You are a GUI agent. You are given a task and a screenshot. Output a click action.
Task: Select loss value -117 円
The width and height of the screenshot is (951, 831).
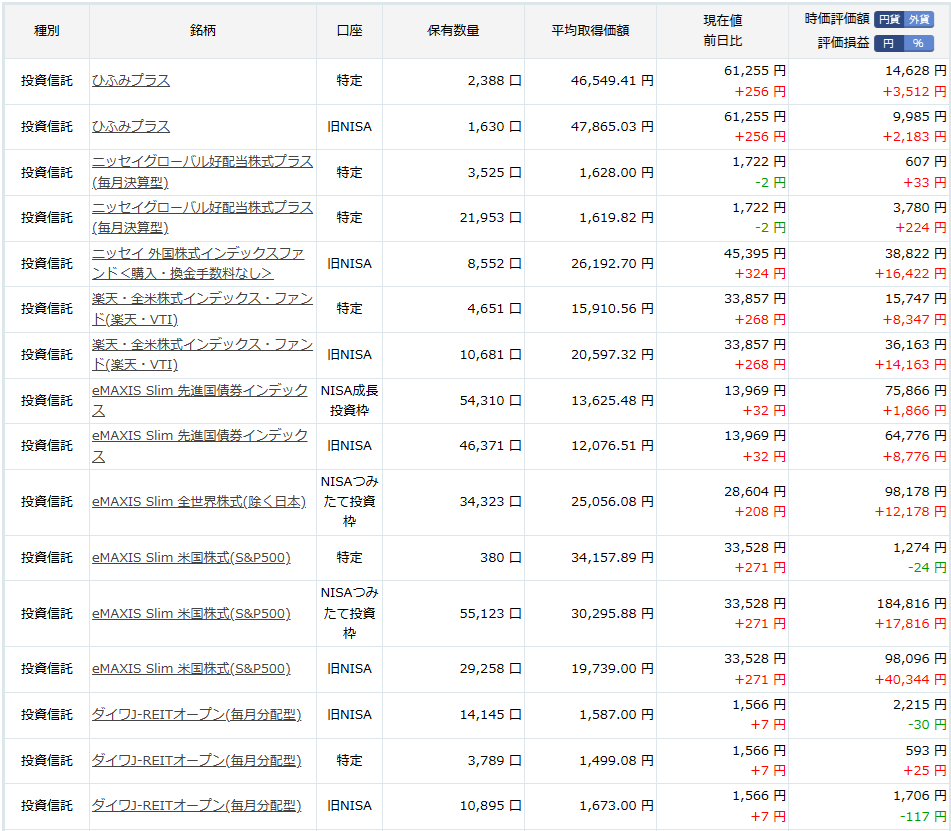pyautogui.click(x=923, y=817)
